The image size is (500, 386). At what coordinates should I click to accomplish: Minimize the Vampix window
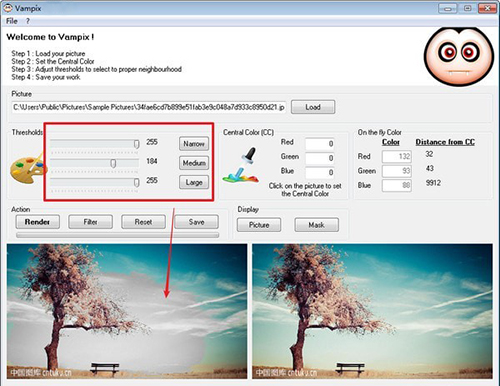point(447,8)
